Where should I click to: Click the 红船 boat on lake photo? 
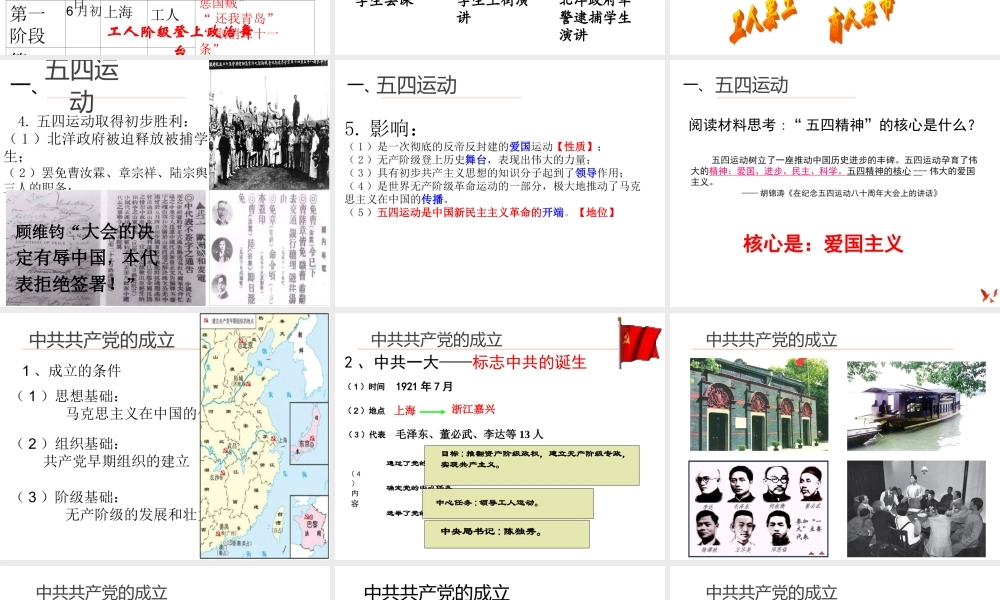click(916, 406)
